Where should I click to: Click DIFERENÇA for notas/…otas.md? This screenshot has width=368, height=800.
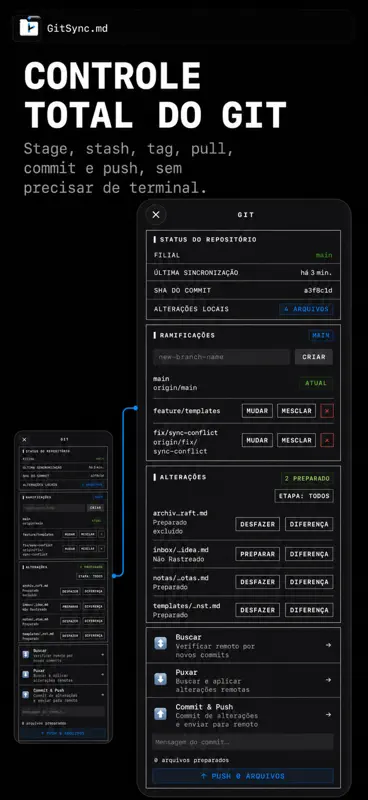tap(309, 582)
